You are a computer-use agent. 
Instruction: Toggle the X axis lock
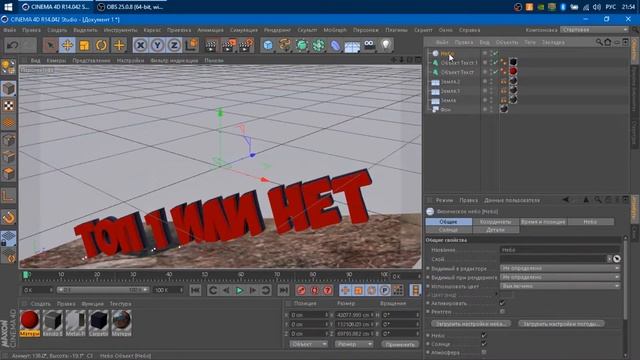click(140, 45)
